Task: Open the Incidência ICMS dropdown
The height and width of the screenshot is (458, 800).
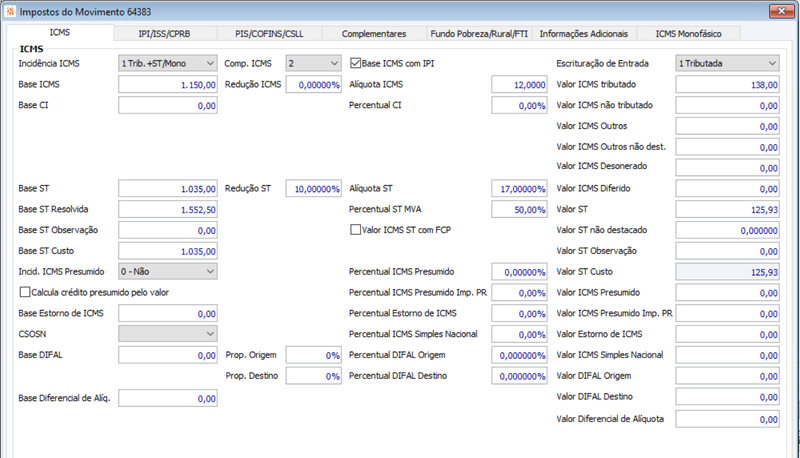Action: tap(168, 63)
